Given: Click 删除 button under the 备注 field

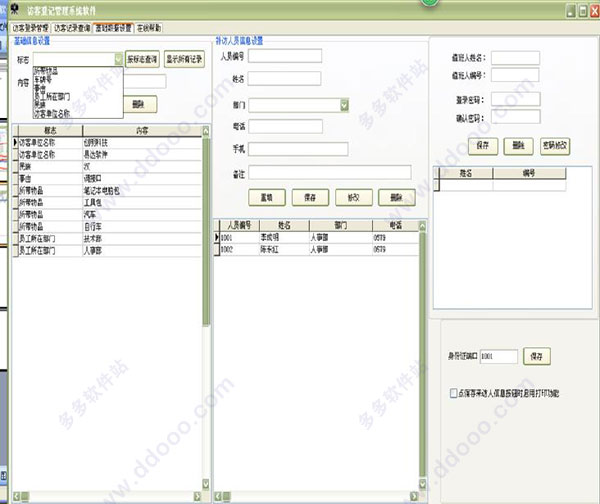Looking at the screenshot, I should 396,197.
